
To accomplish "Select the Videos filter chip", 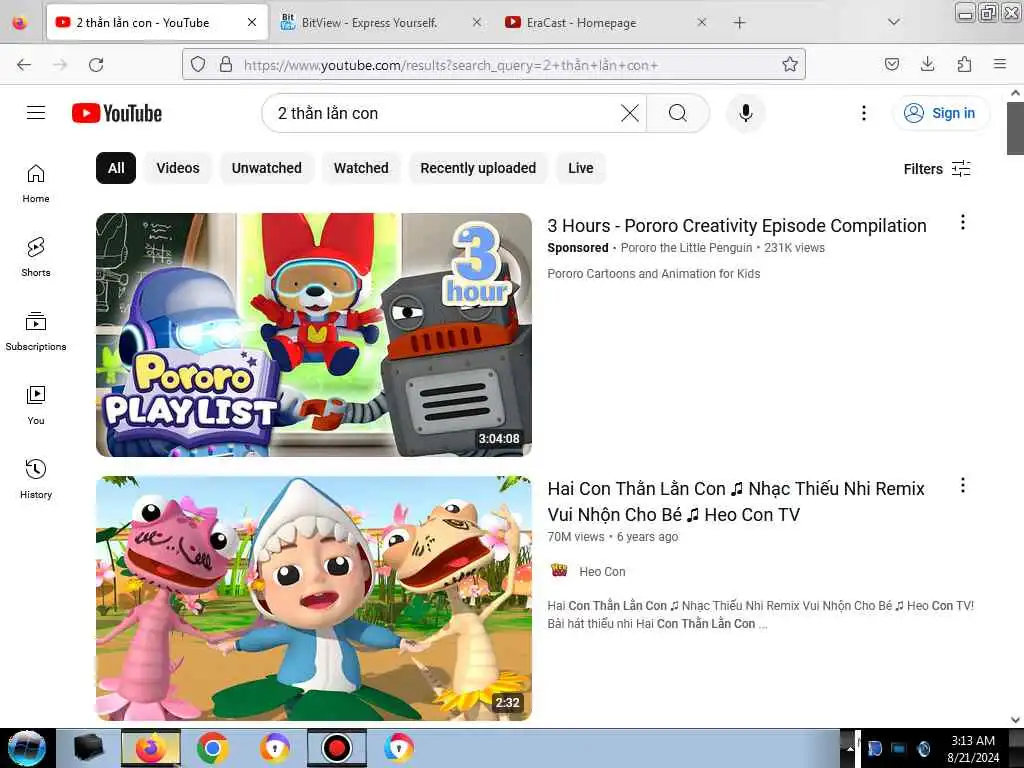I will pos(178,168).
